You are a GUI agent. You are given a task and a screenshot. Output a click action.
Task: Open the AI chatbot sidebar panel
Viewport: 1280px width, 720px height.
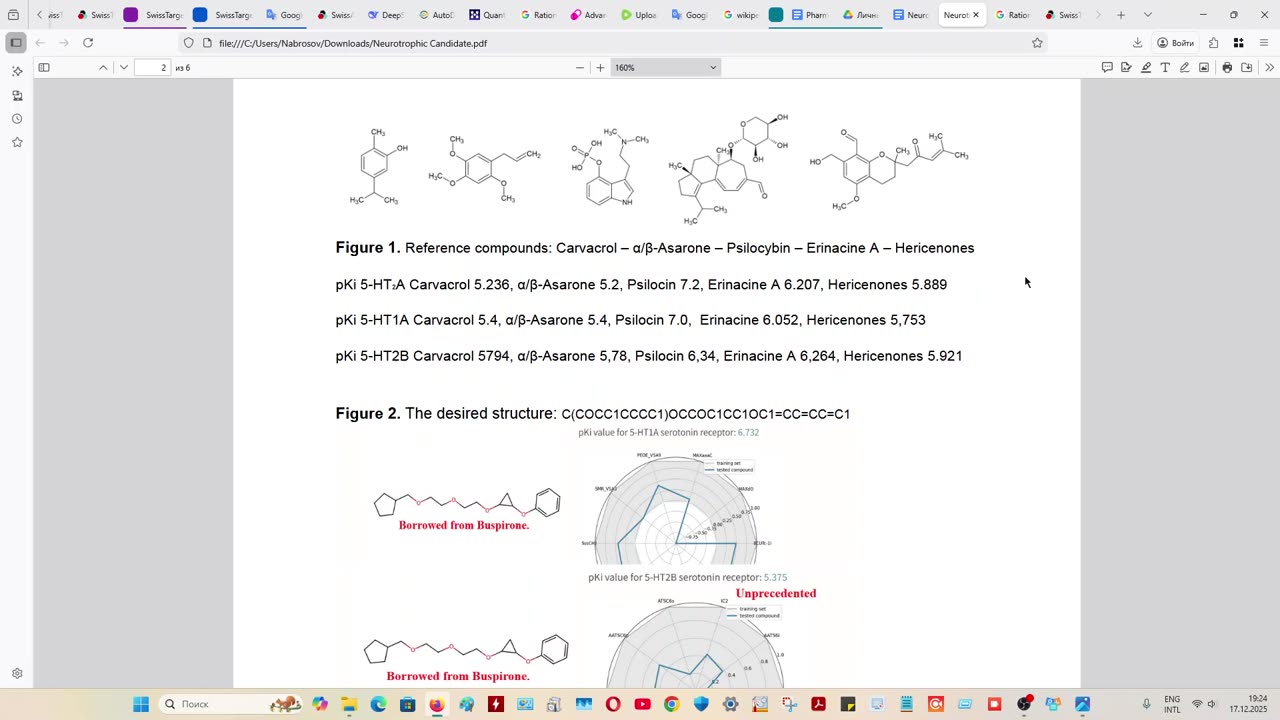pyautogui.click(x=17, y=72)
